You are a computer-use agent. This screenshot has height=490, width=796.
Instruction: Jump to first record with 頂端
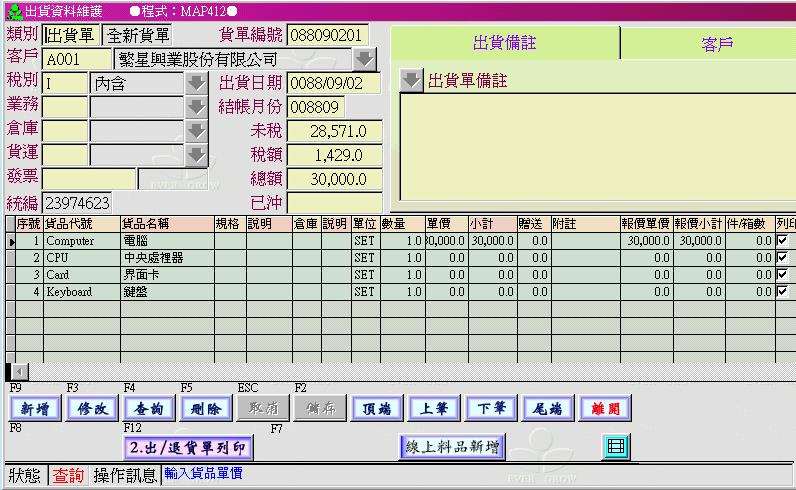(376, 408)
